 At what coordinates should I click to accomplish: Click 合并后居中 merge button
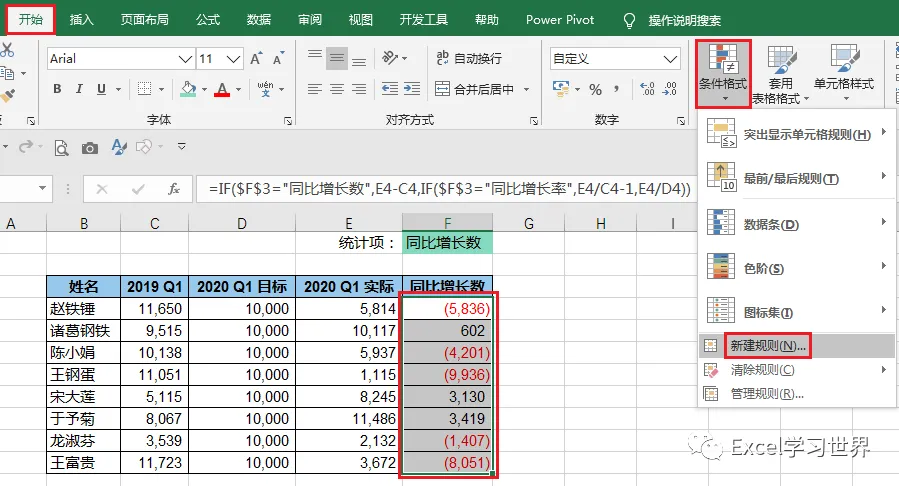tap(474, 89)
